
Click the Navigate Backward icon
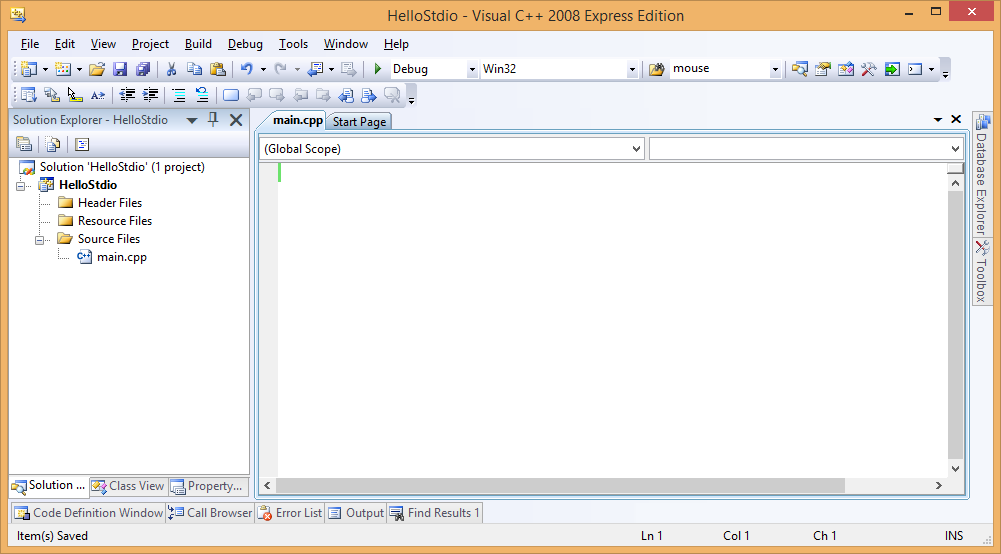[317, 69]
